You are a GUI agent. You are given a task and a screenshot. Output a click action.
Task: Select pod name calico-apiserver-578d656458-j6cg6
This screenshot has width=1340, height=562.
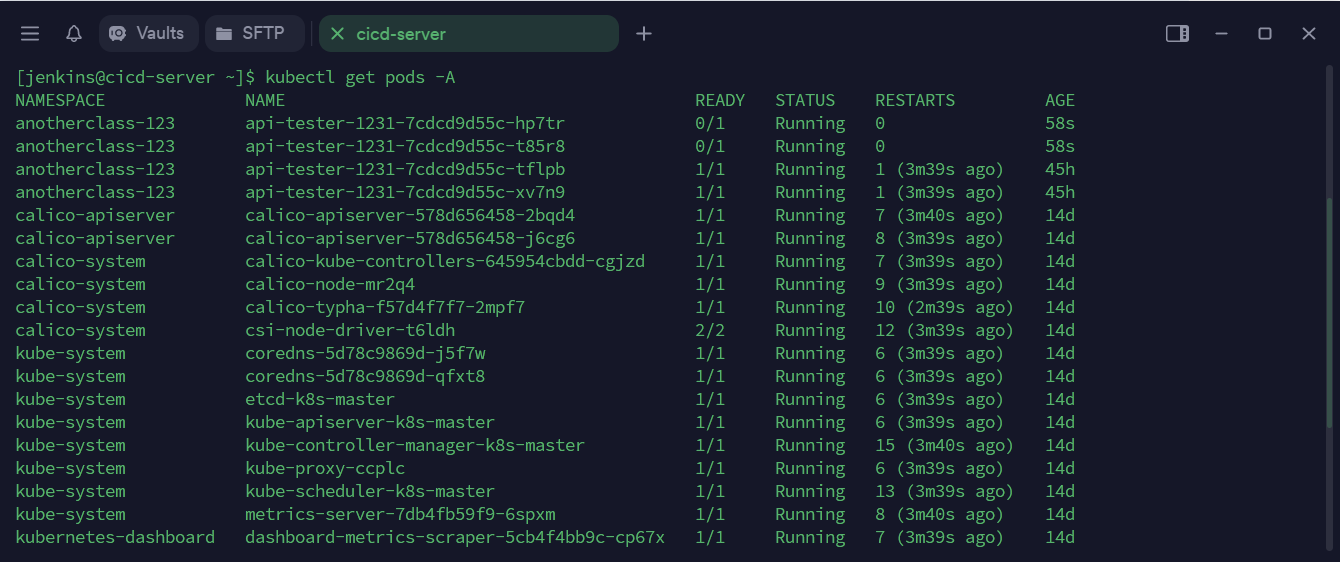[x=410, y=238]
